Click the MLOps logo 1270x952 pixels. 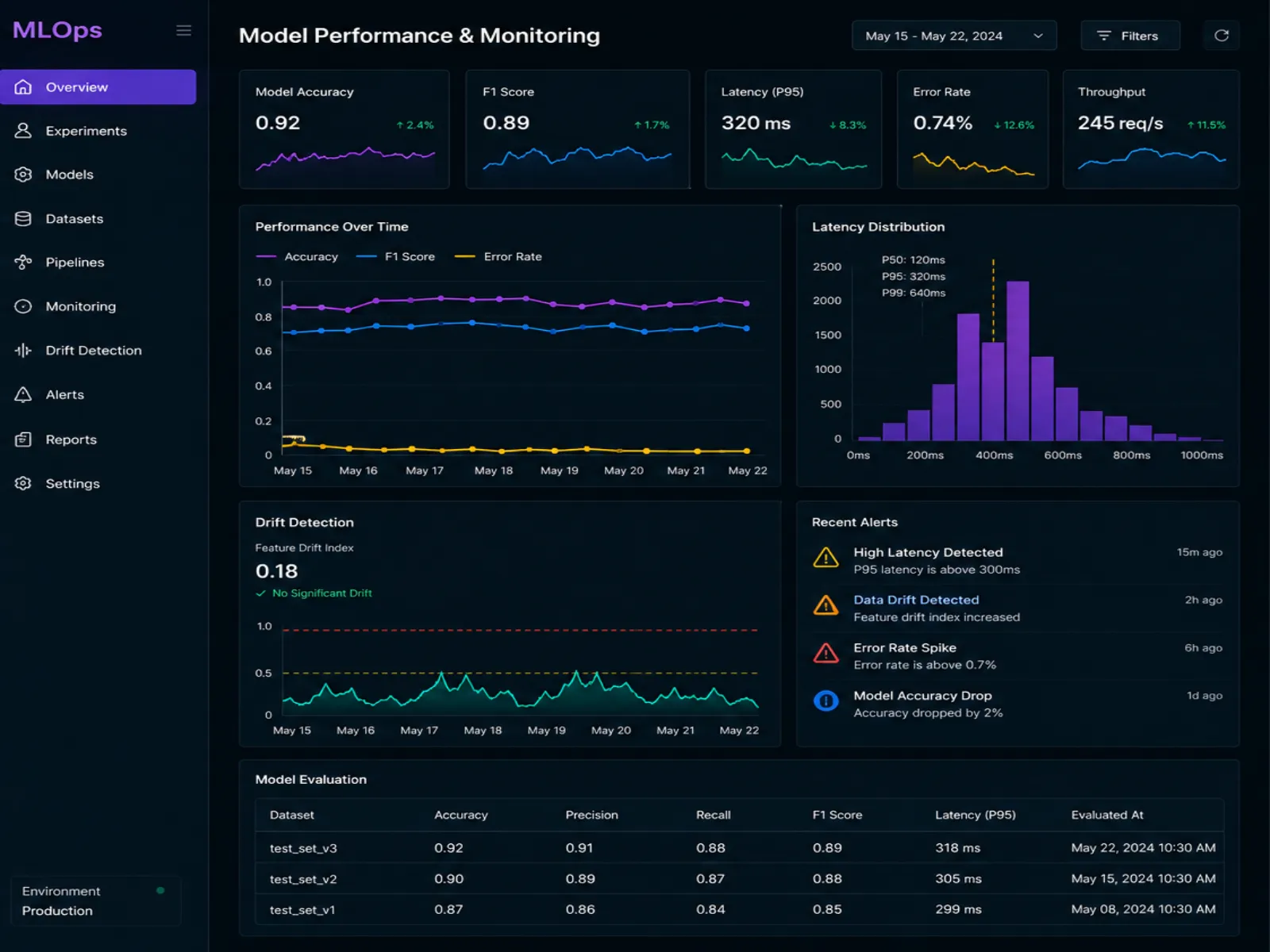(57, 30)
